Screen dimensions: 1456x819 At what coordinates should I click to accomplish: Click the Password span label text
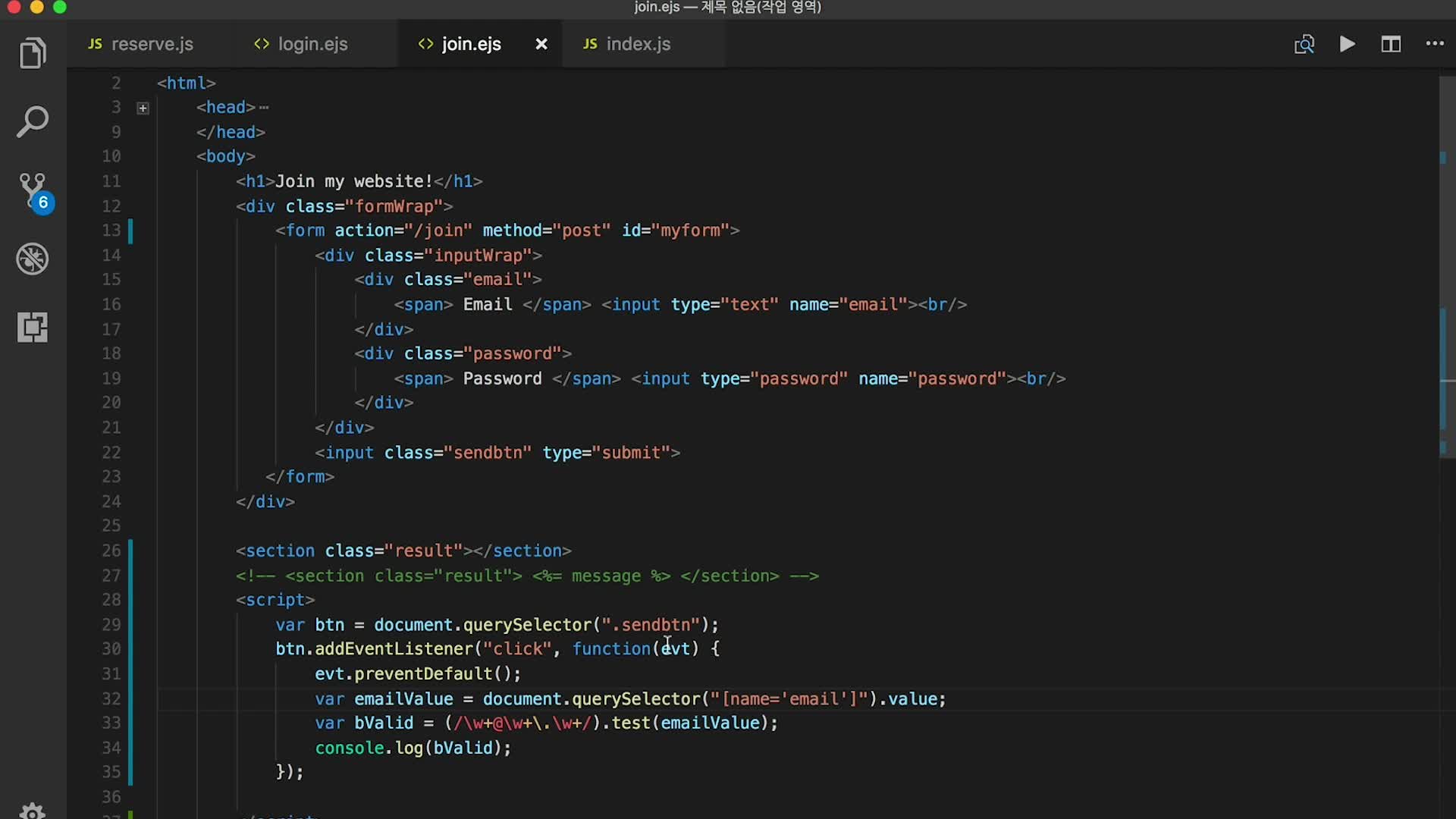click(503, 379)
